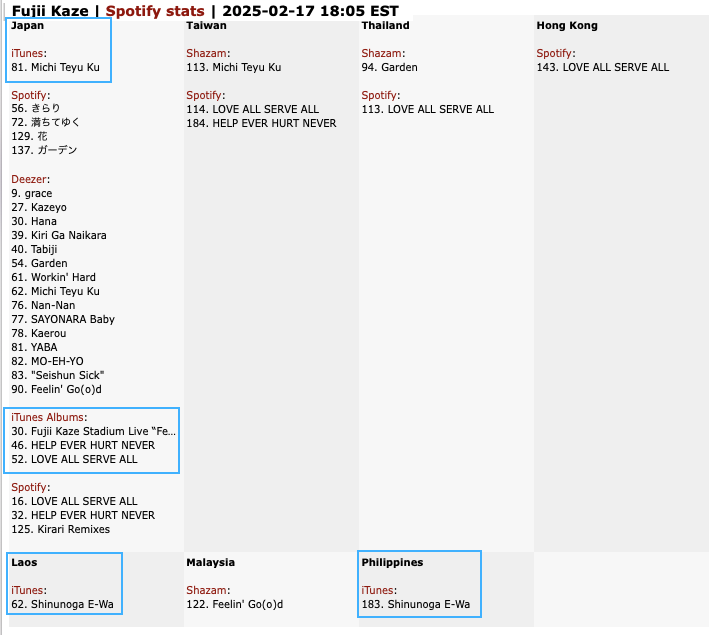Select the "78. Kaerou" entry
Image resolution: width=711 pixels, height=635 pixels.
[x=39, y=333]
